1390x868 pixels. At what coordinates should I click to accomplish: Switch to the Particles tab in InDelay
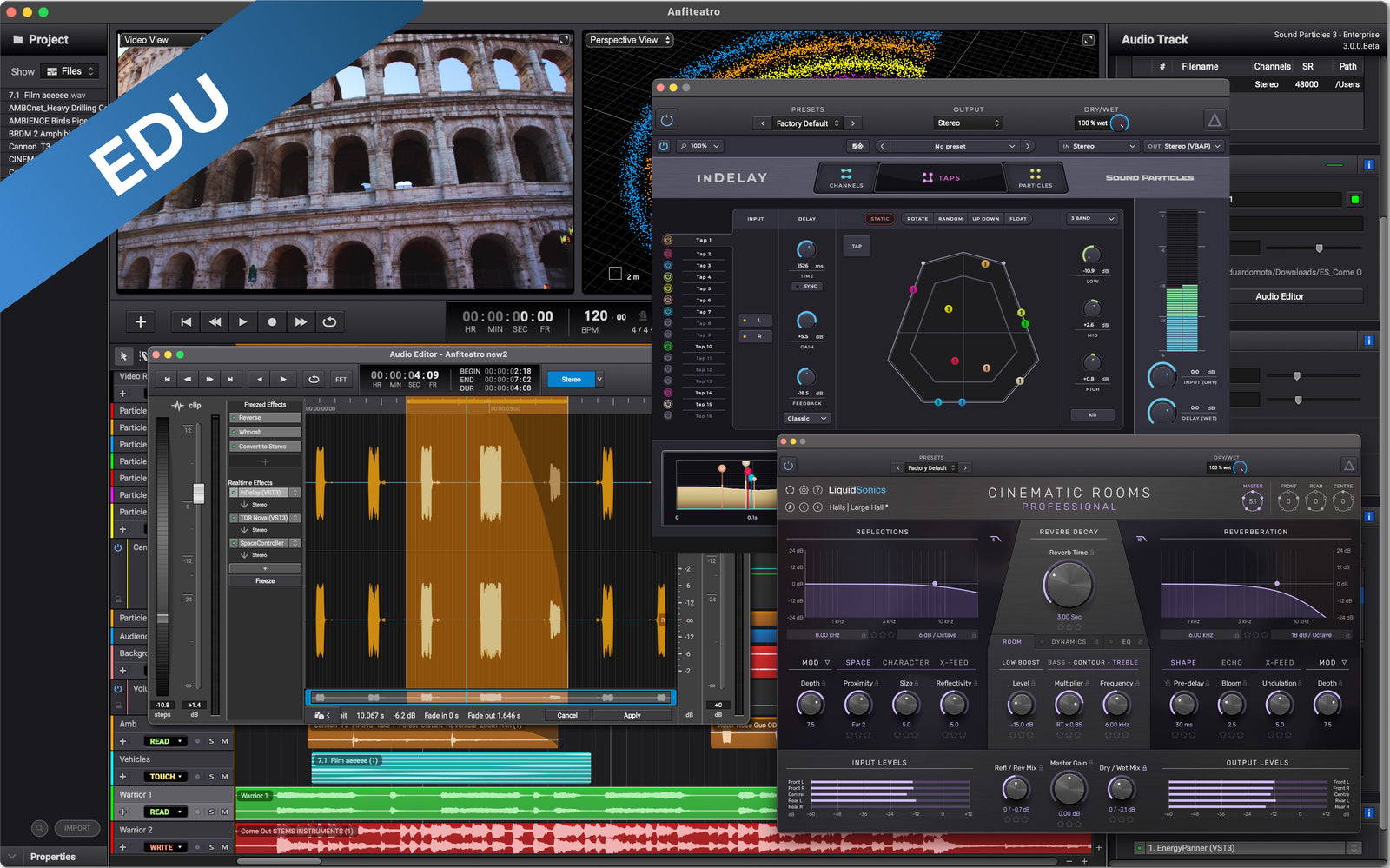(1035, 177)
